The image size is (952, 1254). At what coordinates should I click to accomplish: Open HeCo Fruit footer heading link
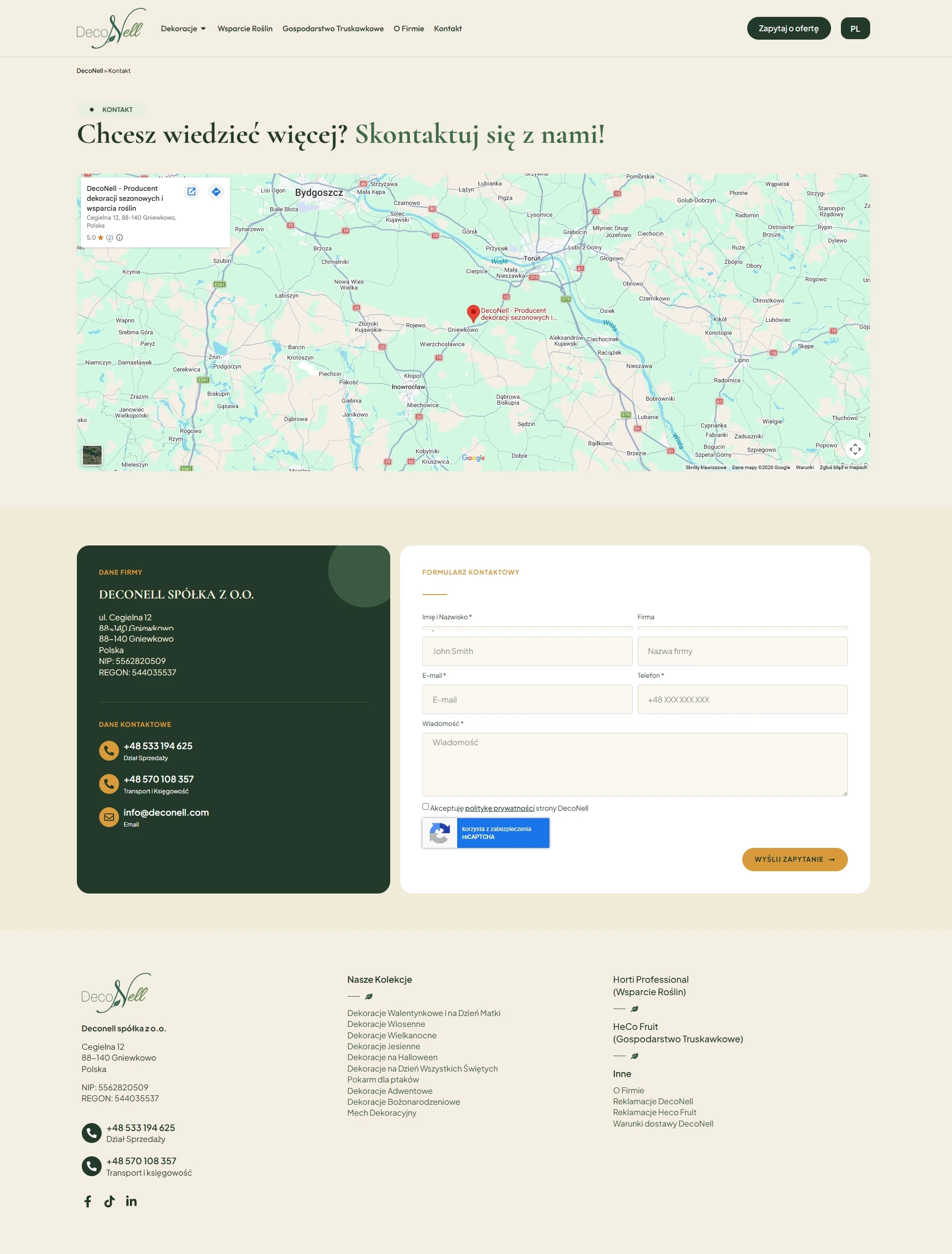pos(678,1033)
